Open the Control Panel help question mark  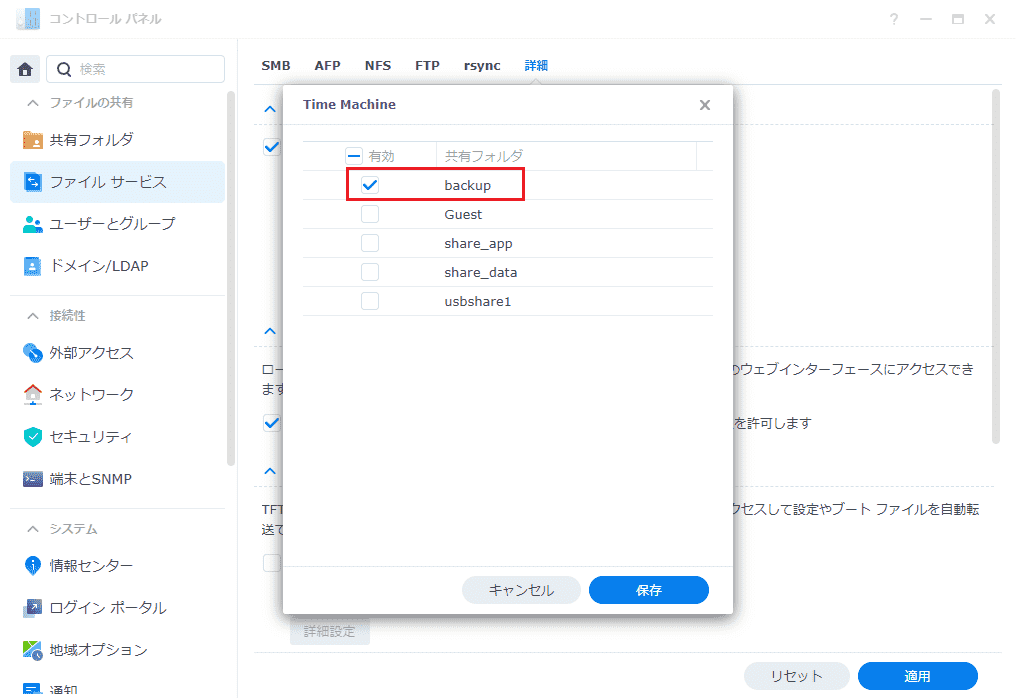pyautogui.click(x=894, y=19)
